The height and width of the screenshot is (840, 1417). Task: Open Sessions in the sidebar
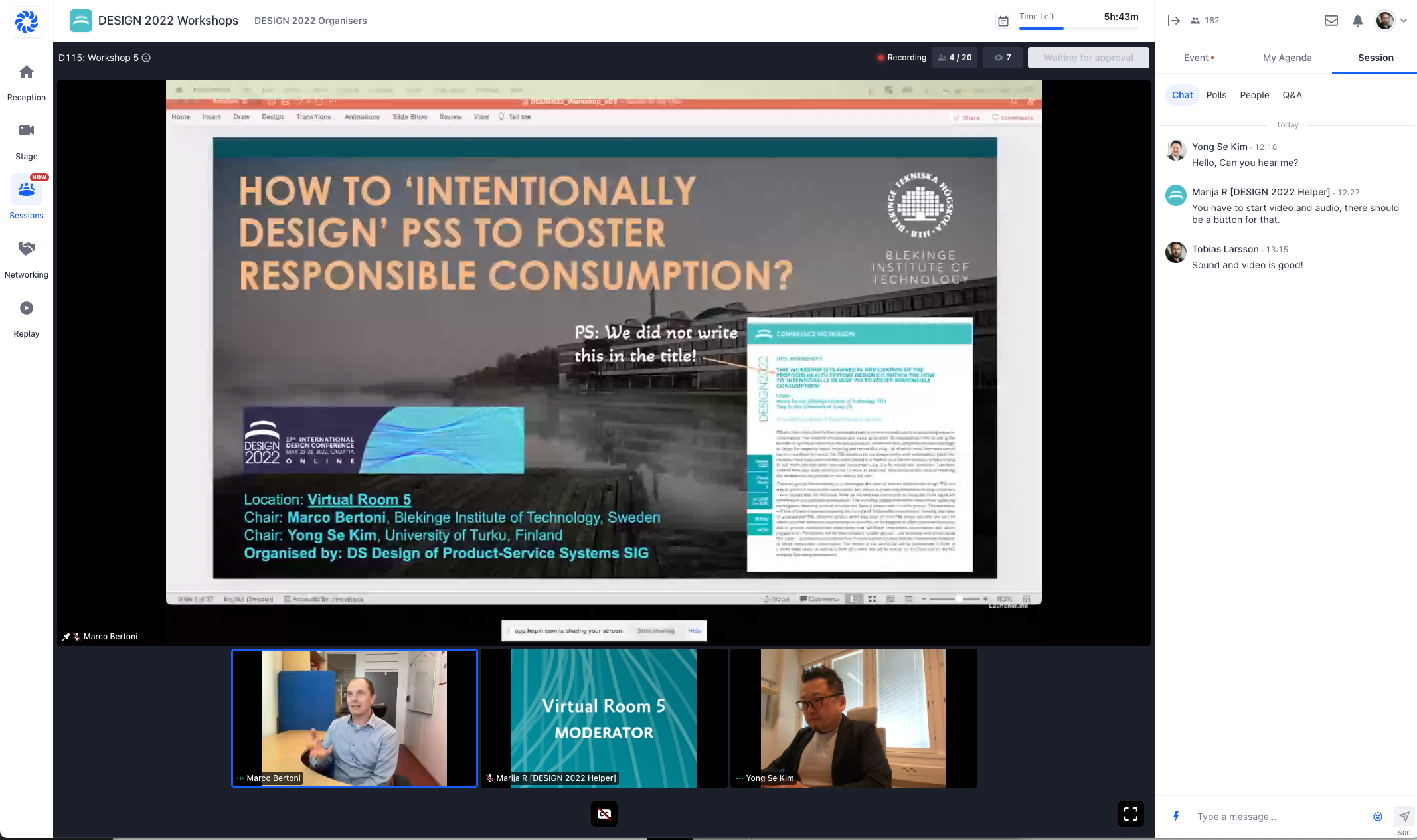pyautogui.click(x=27, y=198)
